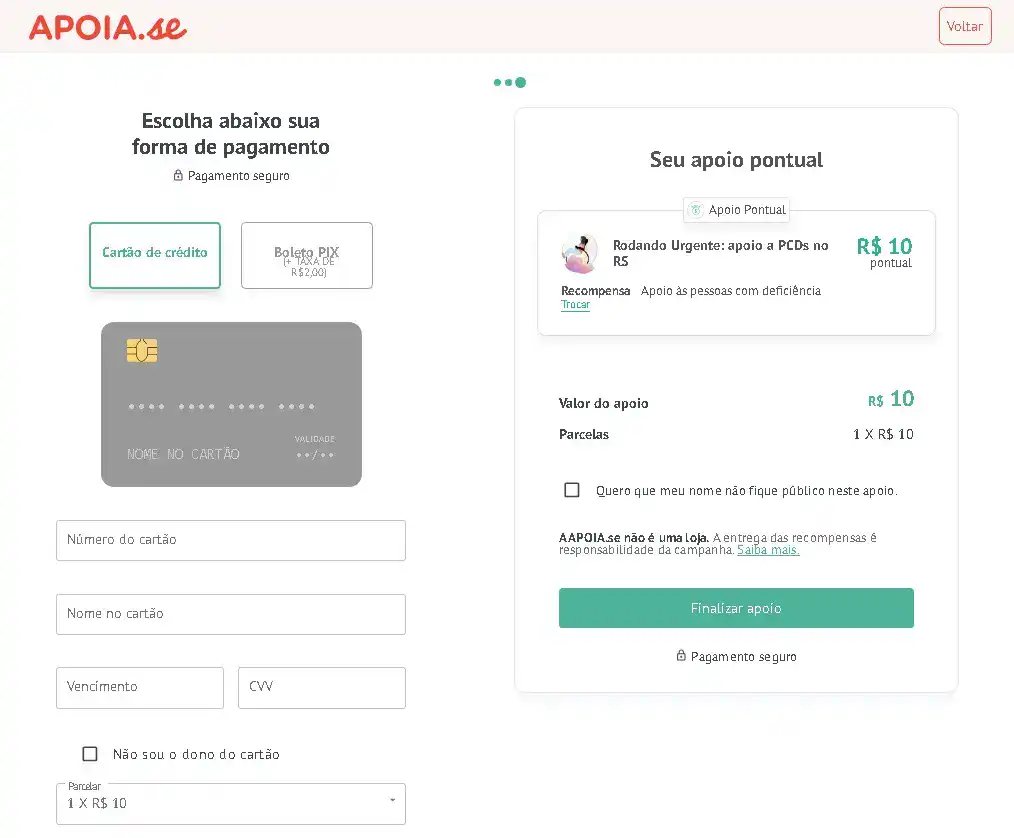
Task: Click the card chip icon
Action: (x=142, y=350)
